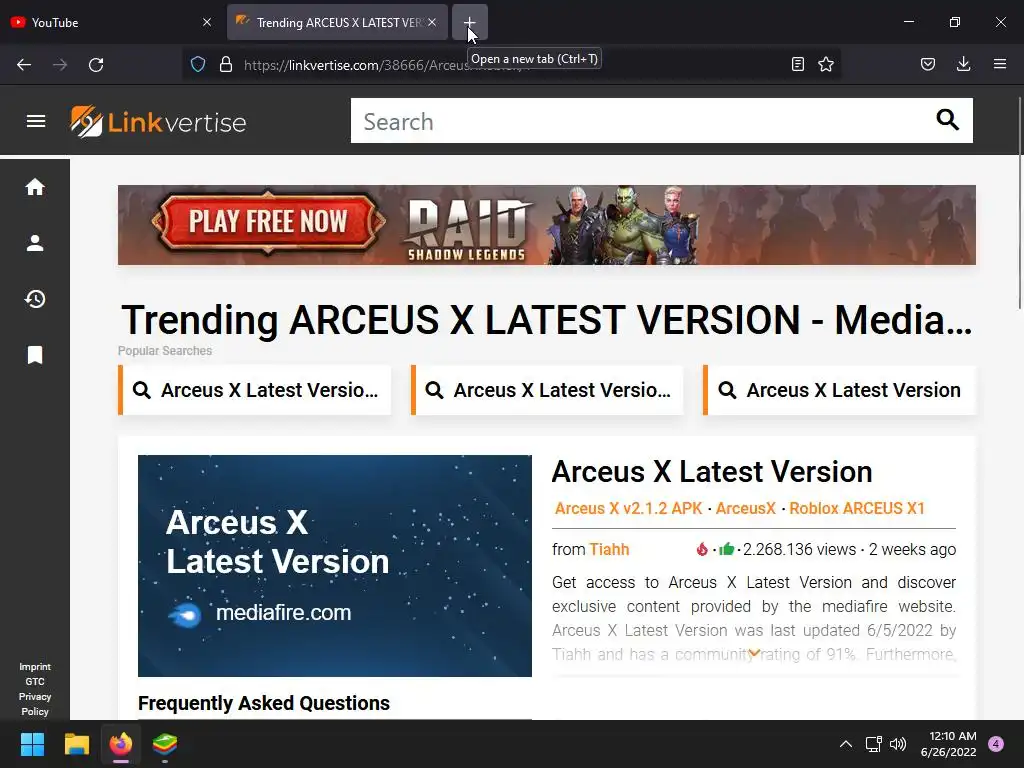Click the green thumbs-up rating icon
Screen dimensions: 1024x768
(726, 549)
